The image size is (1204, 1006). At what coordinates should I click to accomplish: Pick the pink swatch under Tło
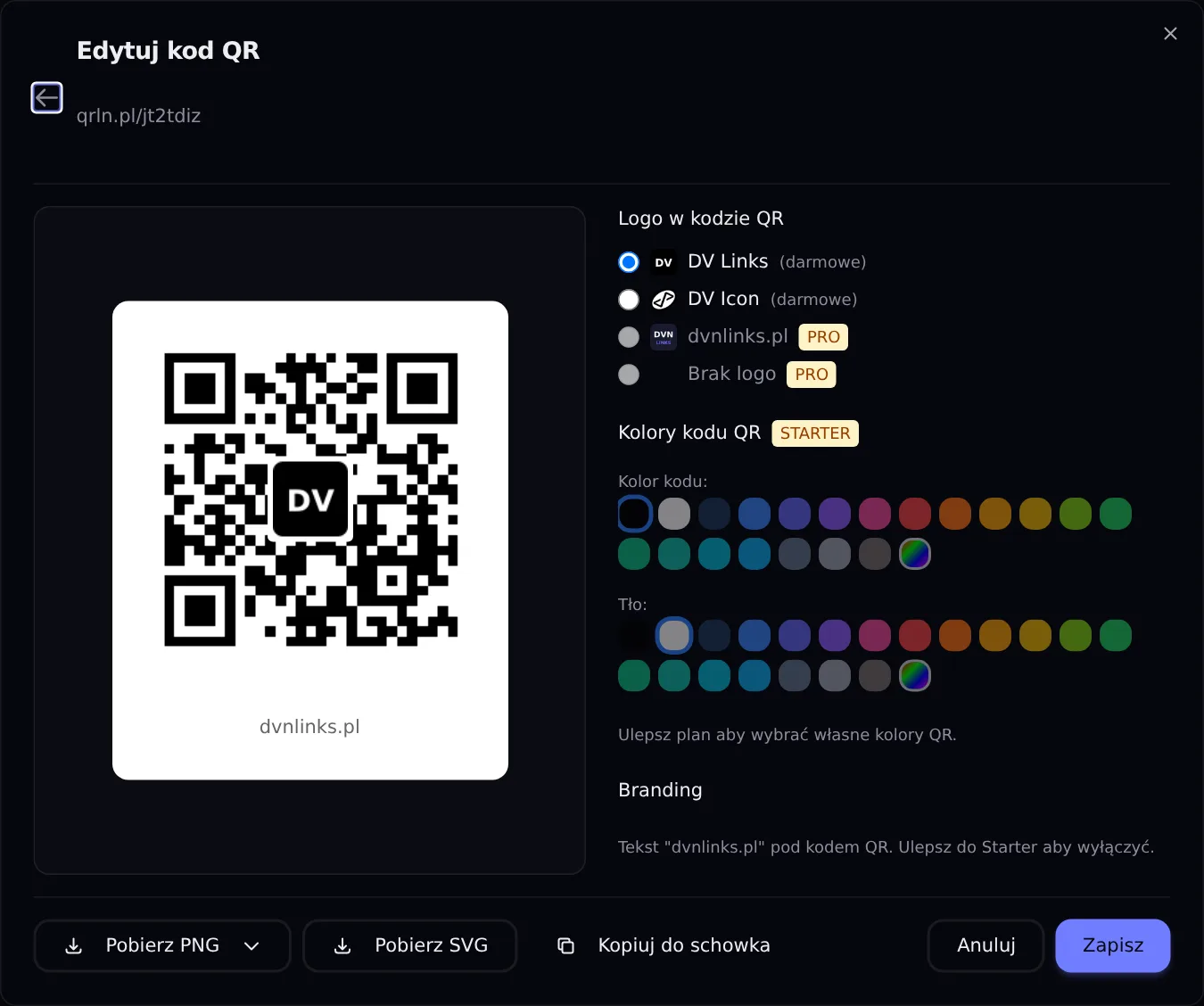point(875,636)
